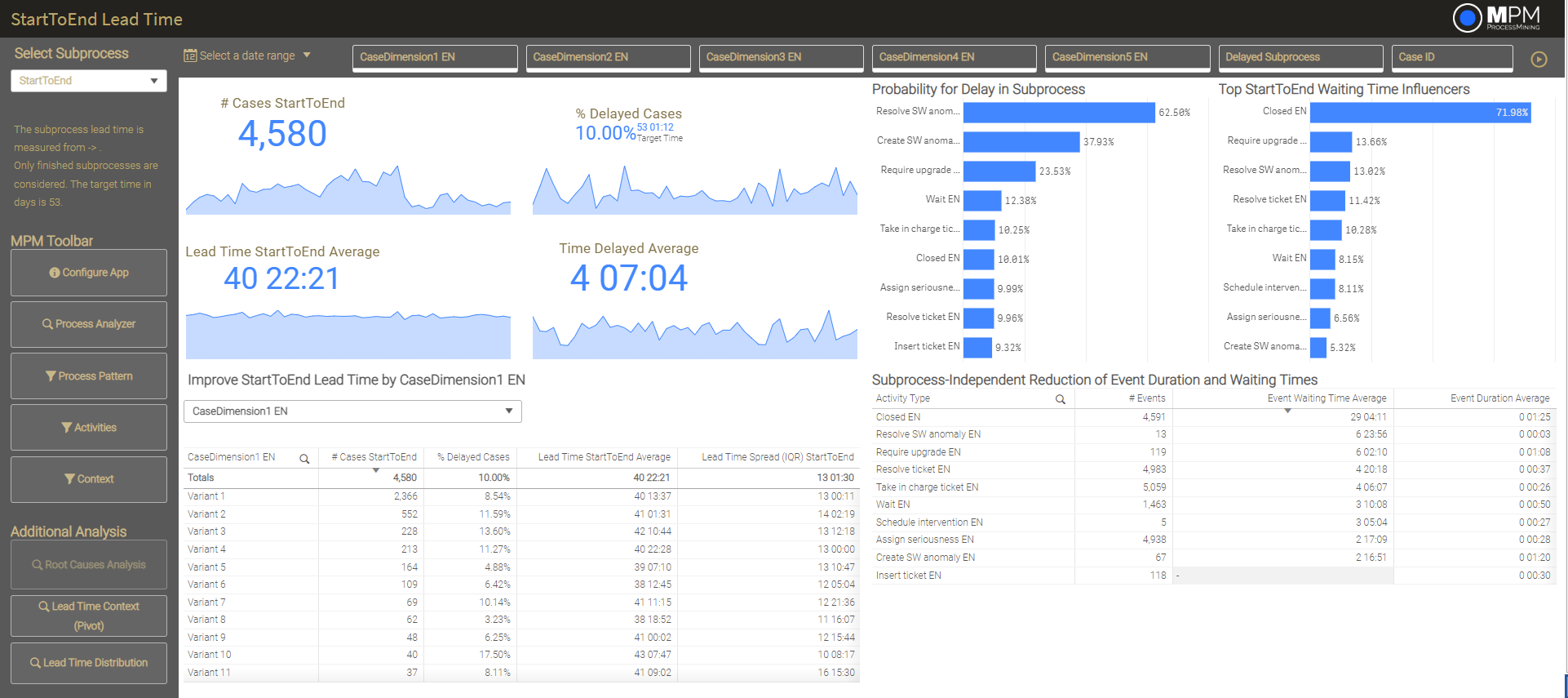Open Root Causes Analysis
Screen dimensions: 1568x698
89,564
